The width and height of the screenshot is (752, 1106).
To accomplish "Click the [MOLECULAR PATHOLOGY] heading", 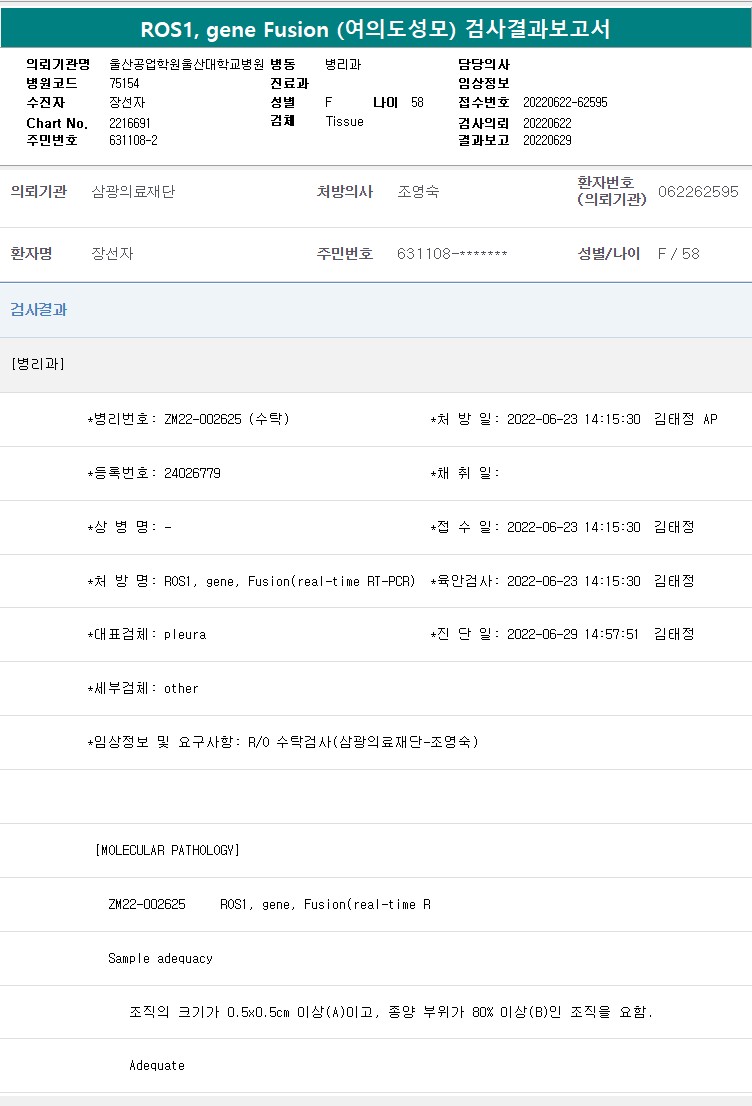I will (167, 850).
